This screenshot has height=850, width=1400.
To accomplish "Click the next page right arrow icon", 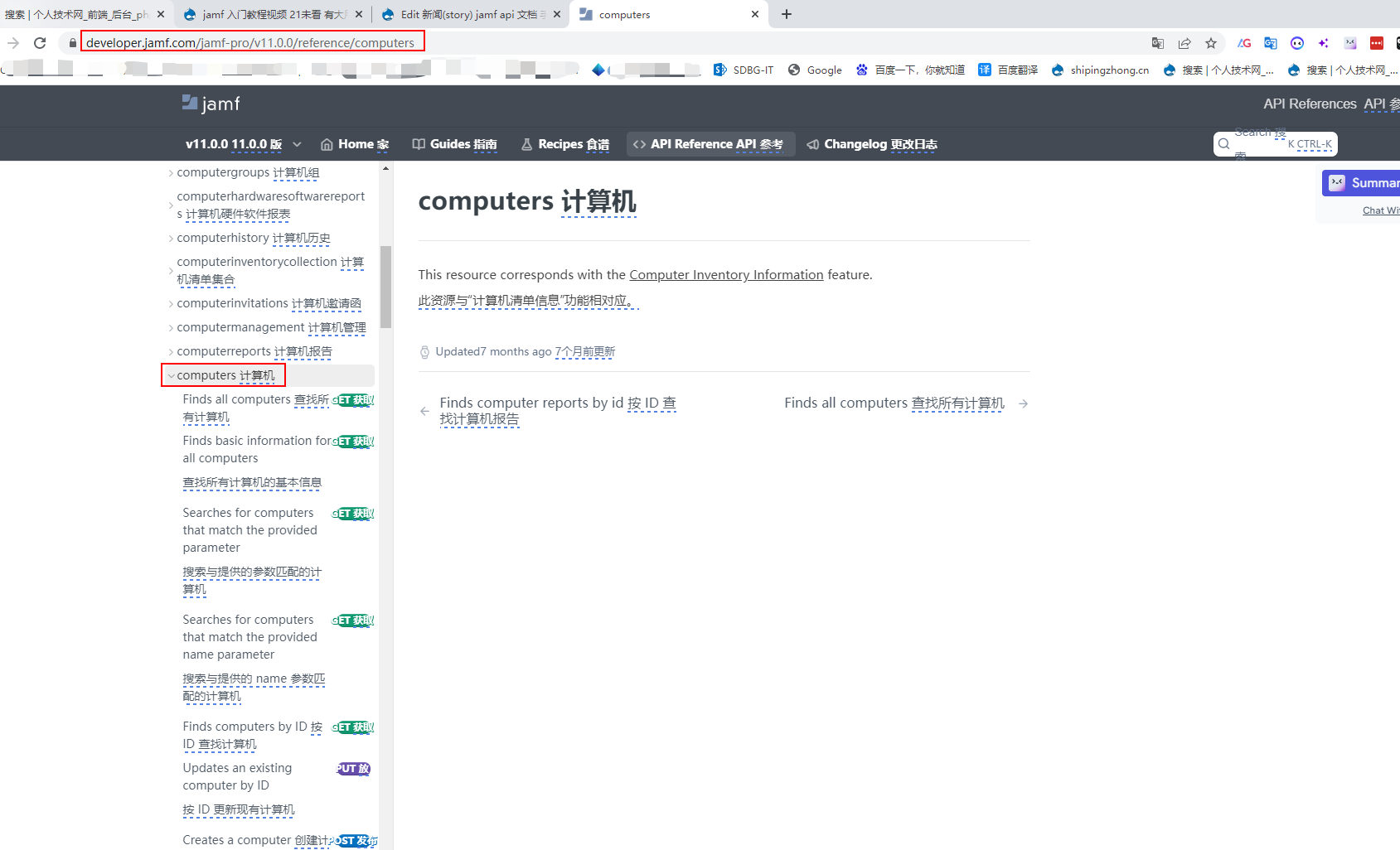I will pyautogui.click(x=1024, y=403).
